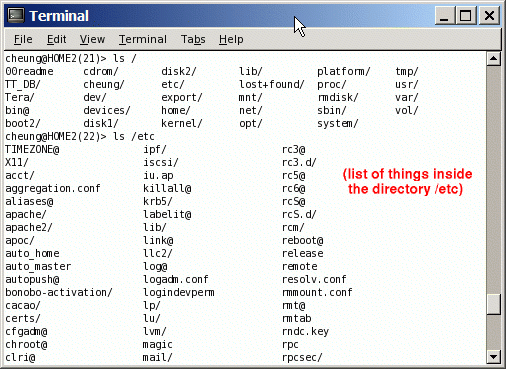Click the 'aliases@' entry
This screenshot has height=369, width=506.
pos(29,201)
